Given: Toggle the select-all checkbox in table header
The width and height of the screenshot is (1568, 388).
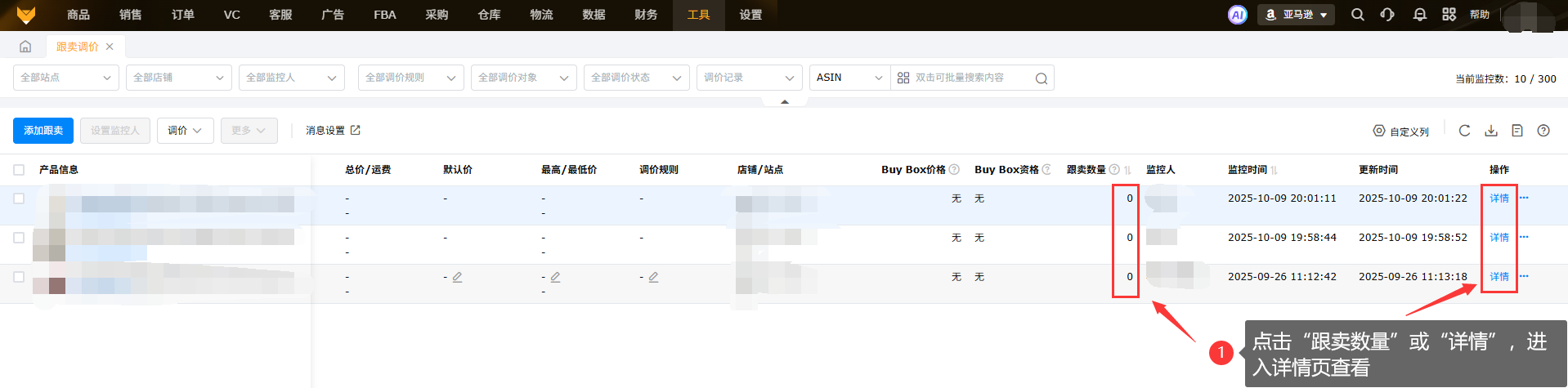Looking at the screenshot, I should pos(19,170).
